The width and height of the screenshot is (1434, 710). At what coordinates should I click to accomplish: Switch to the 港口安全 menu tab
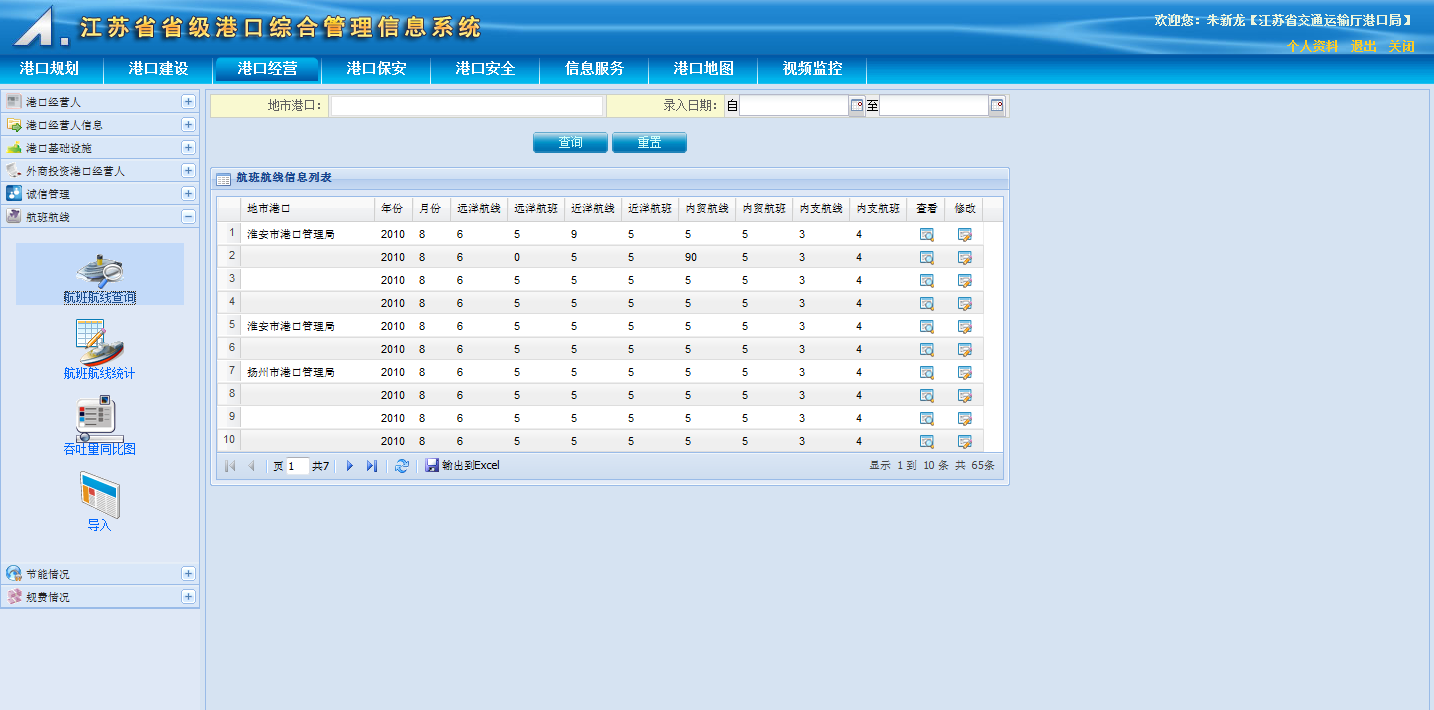click(x=485, y=69)
